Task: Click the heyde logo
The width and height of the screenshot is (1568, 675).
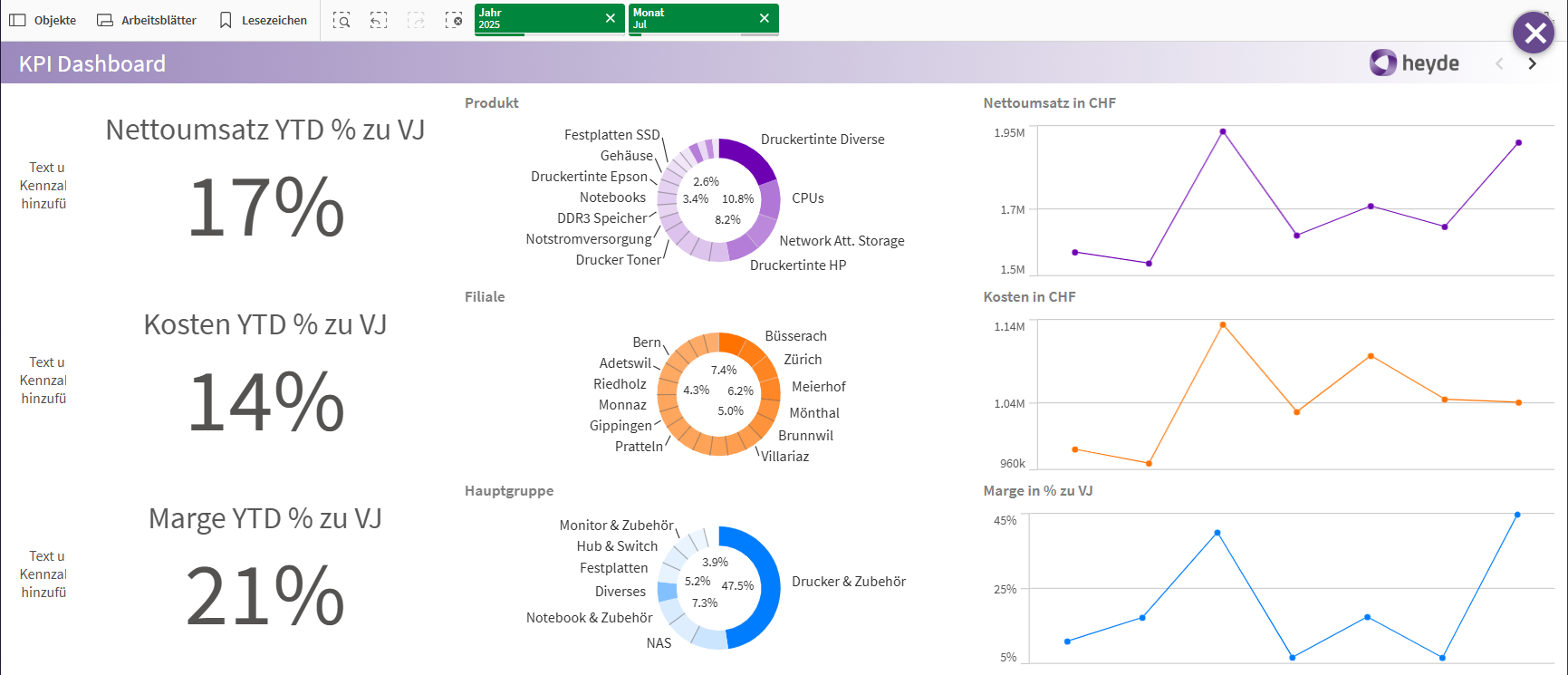Action: [x=1414, y=63]
